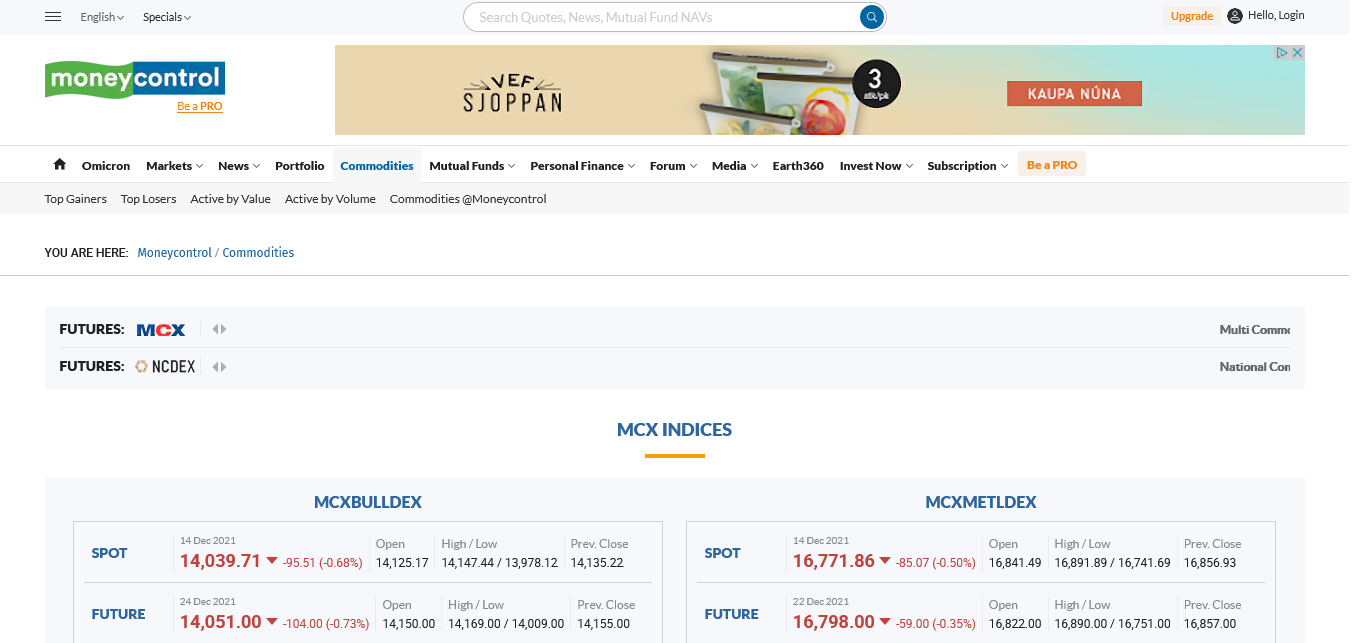Click the MCX futures logo
1366x643 pixels.
pyautogui.click(x=160, y=329)
